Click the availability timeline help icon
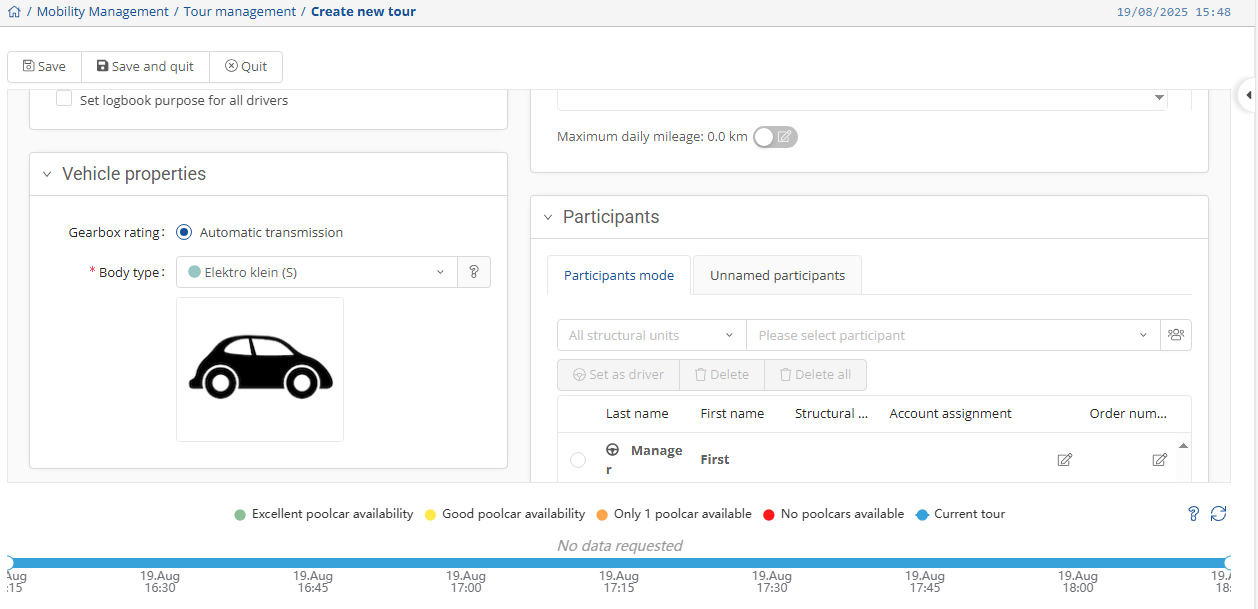The height and width of the screenshot is (609, 1258). [1193, 513]
